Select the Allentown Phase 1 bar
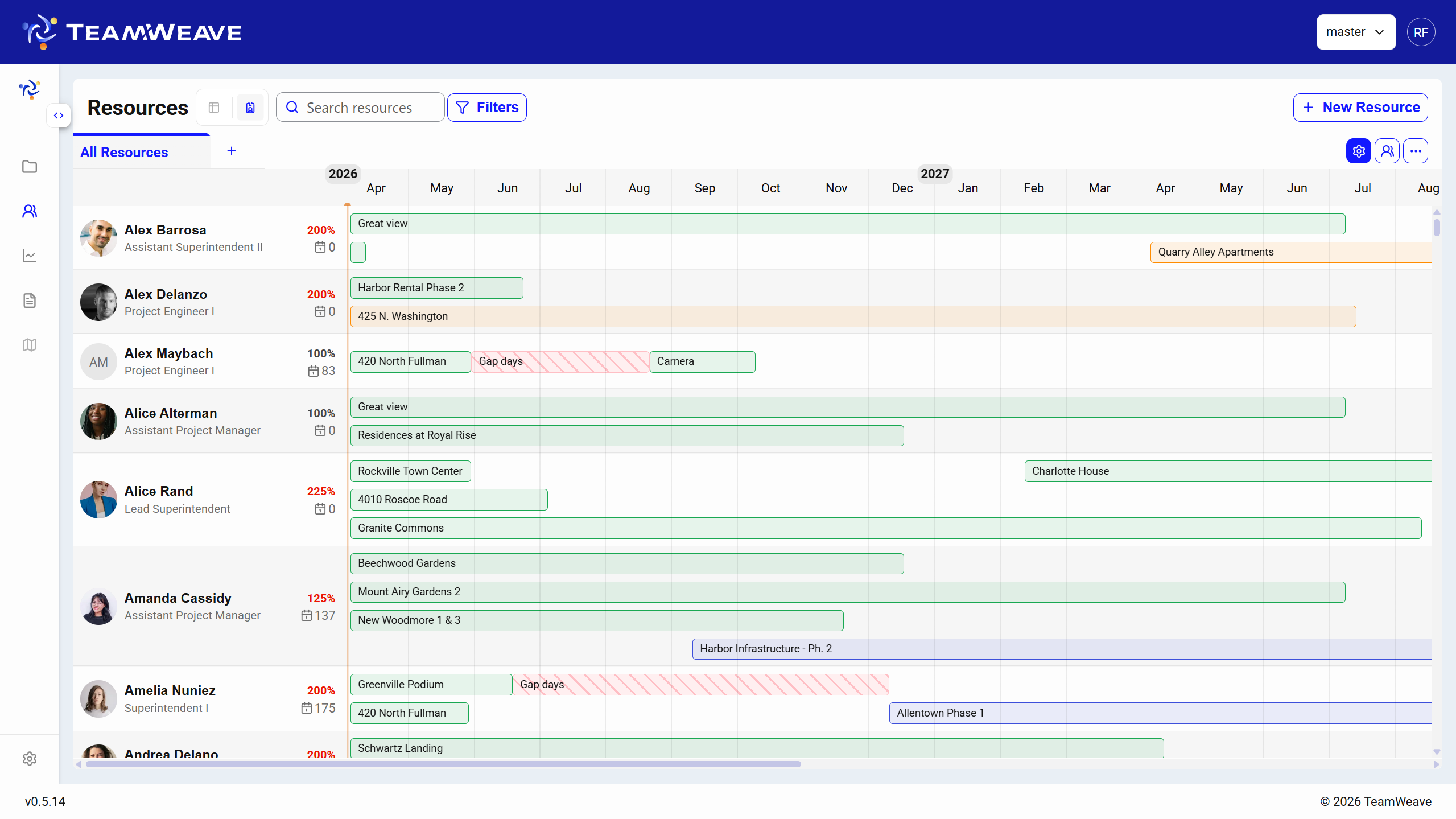The image size is (1456, 819). click(x=1160, y=713)
